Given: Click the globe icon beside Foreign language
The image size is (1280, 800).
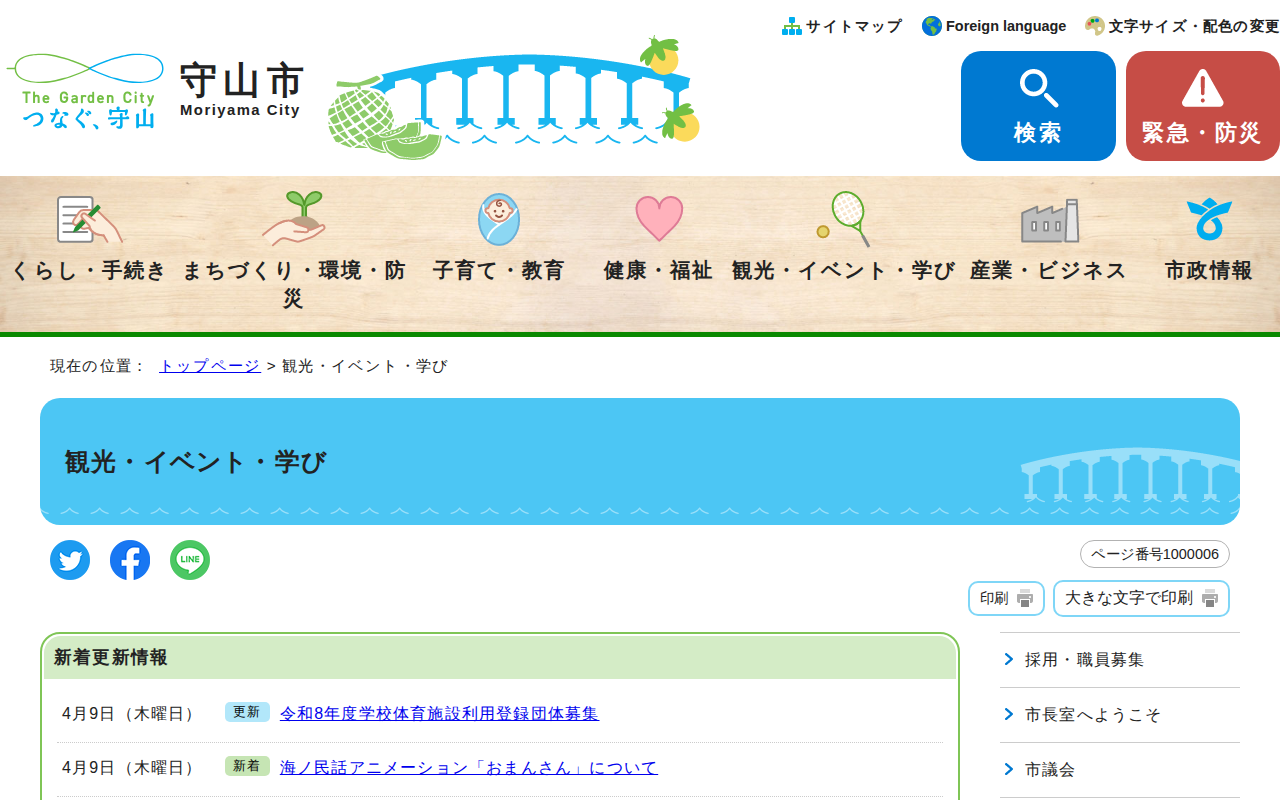Looking at the screenshot, I should click(932, 26).
